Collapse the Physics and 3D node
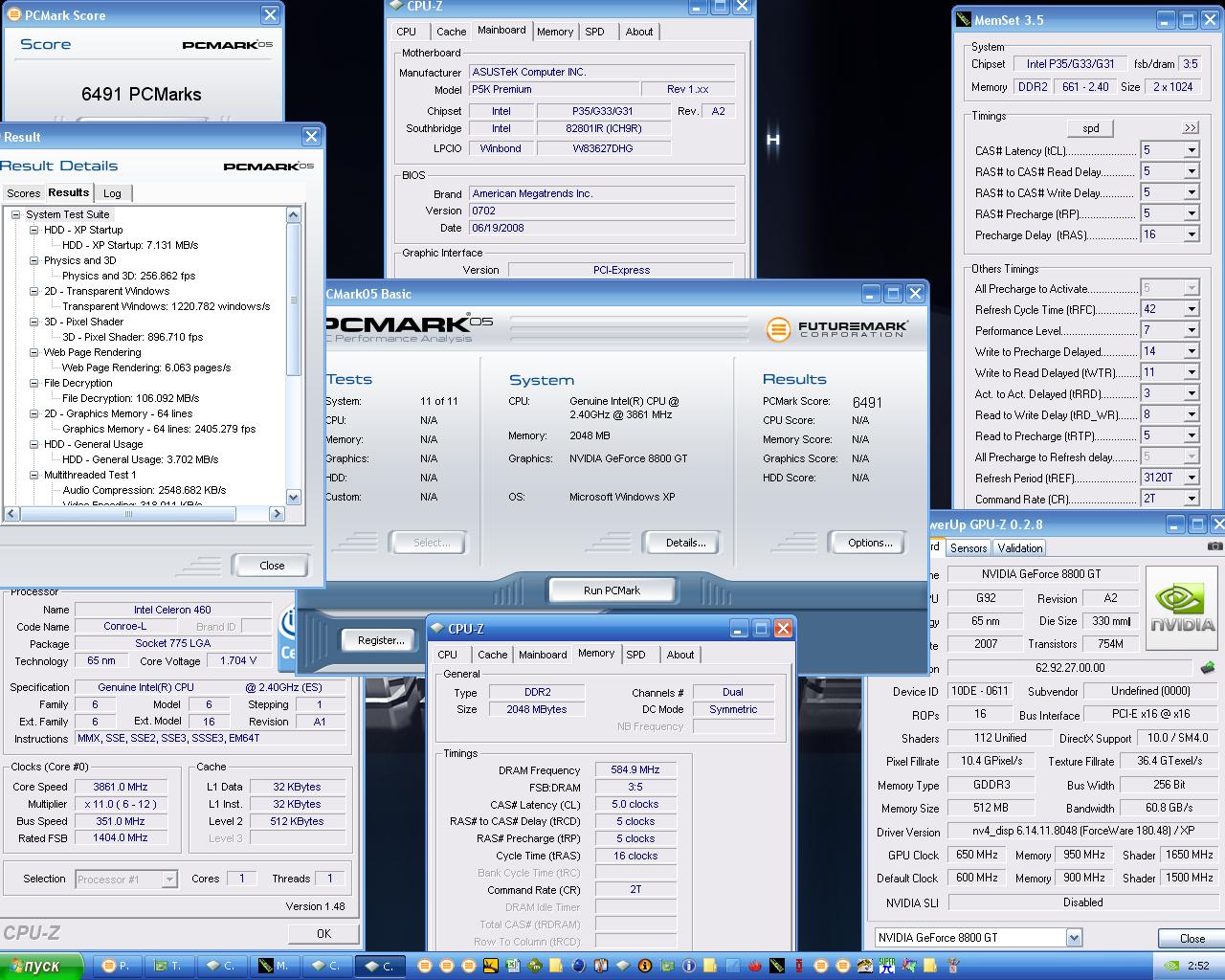Viewport: 1225px width, 980px height. click(x=33, y=260)
